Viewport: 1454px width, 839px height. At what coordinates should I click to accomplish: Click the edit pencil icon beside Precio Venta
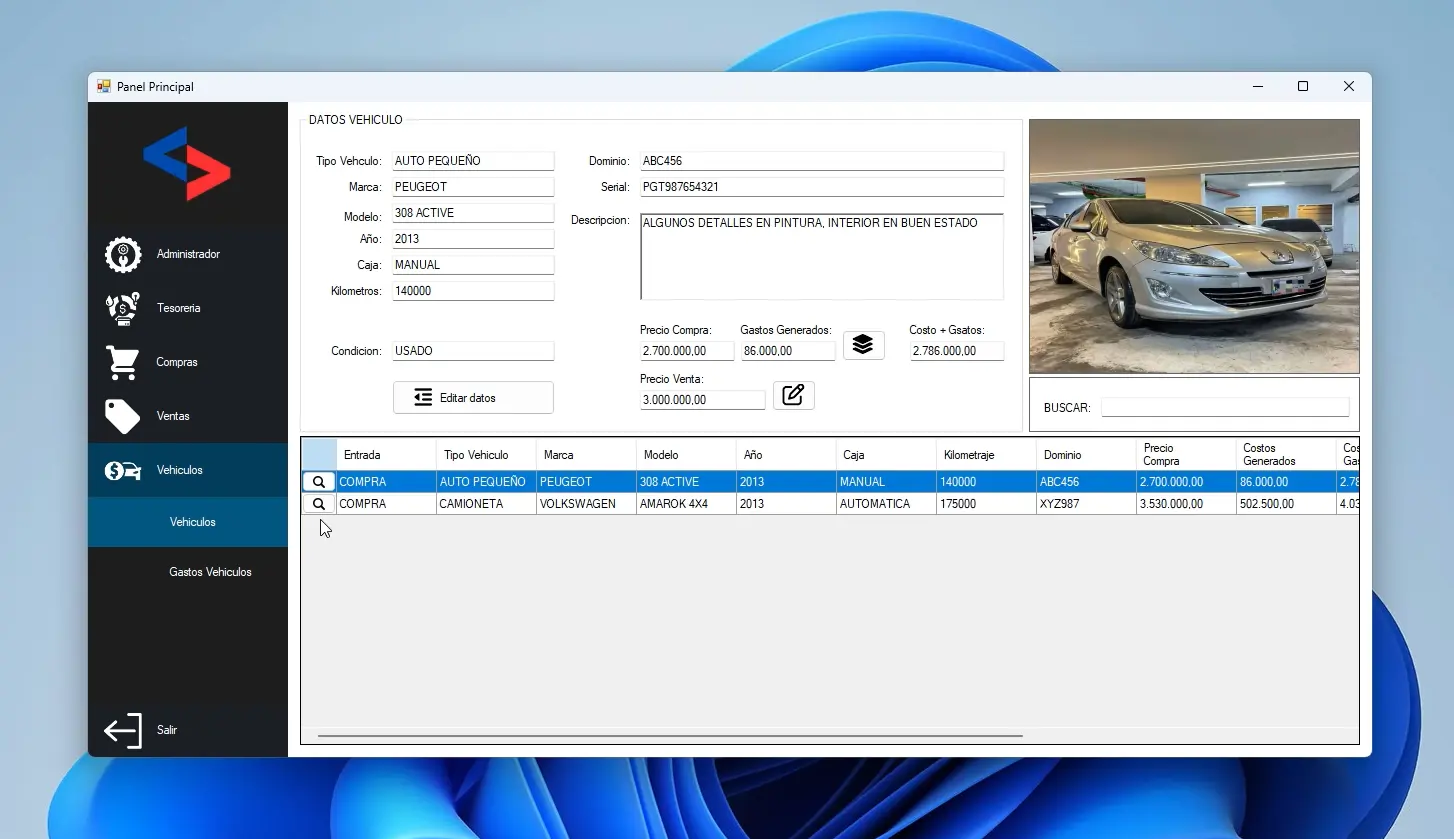click(794, 395)
